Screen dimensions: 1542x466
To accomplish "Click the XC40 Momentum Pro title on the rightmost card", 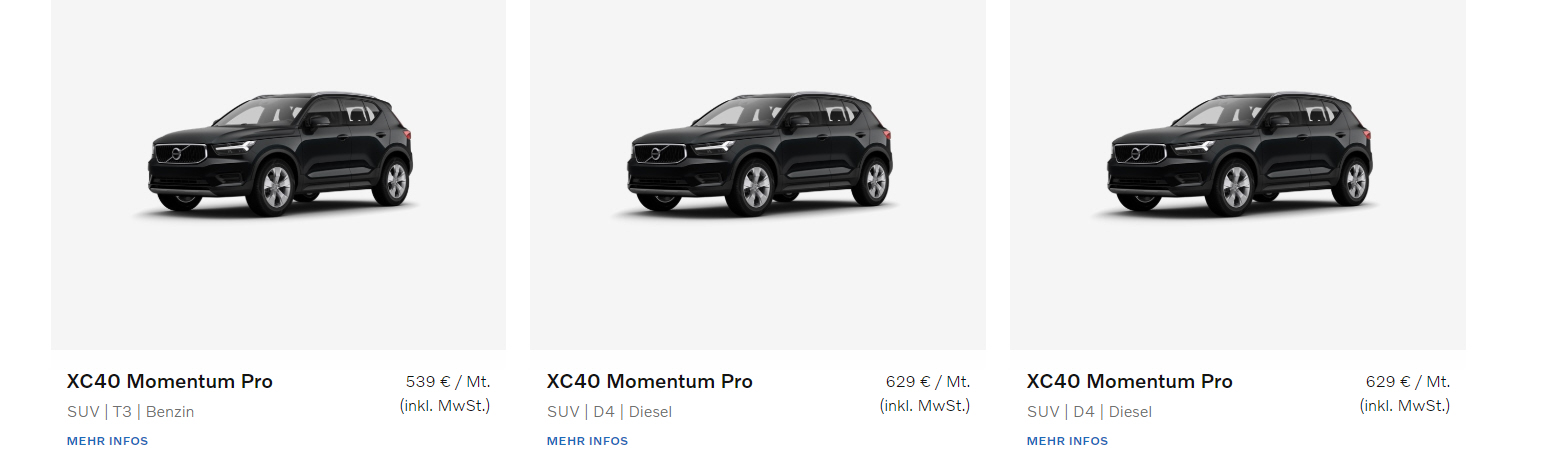I will 1130,381.
